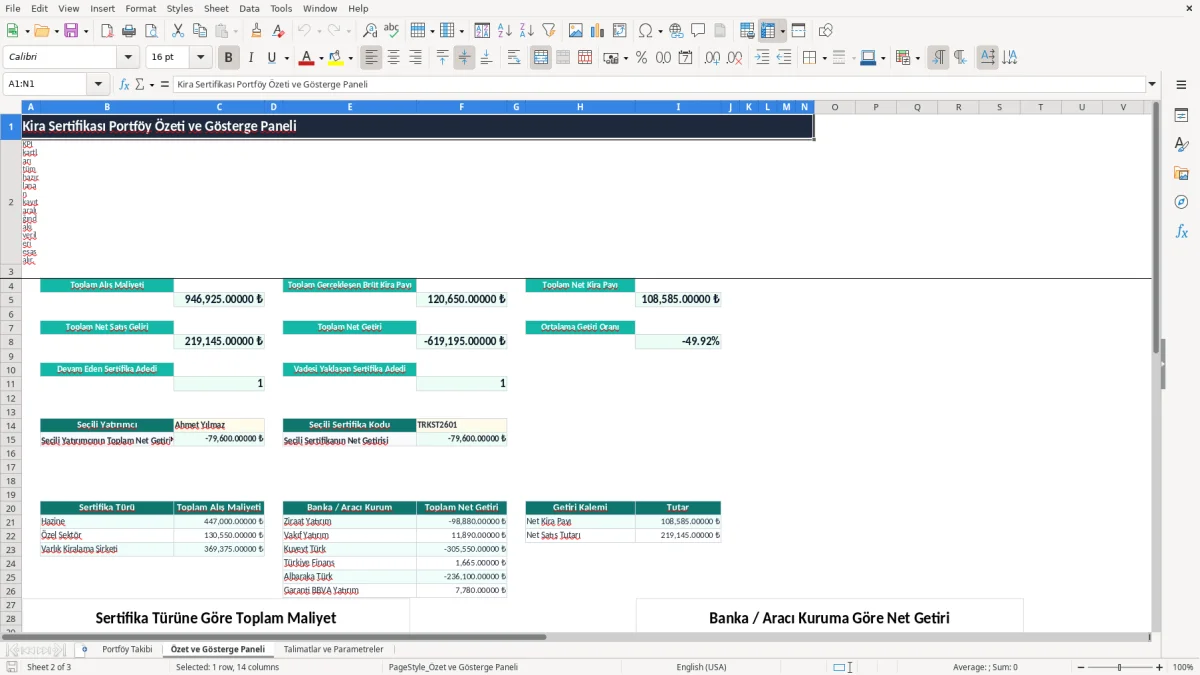Viewport: 1200px width, 675px height.
Task: Insert a comment
Action: (698, 31)
